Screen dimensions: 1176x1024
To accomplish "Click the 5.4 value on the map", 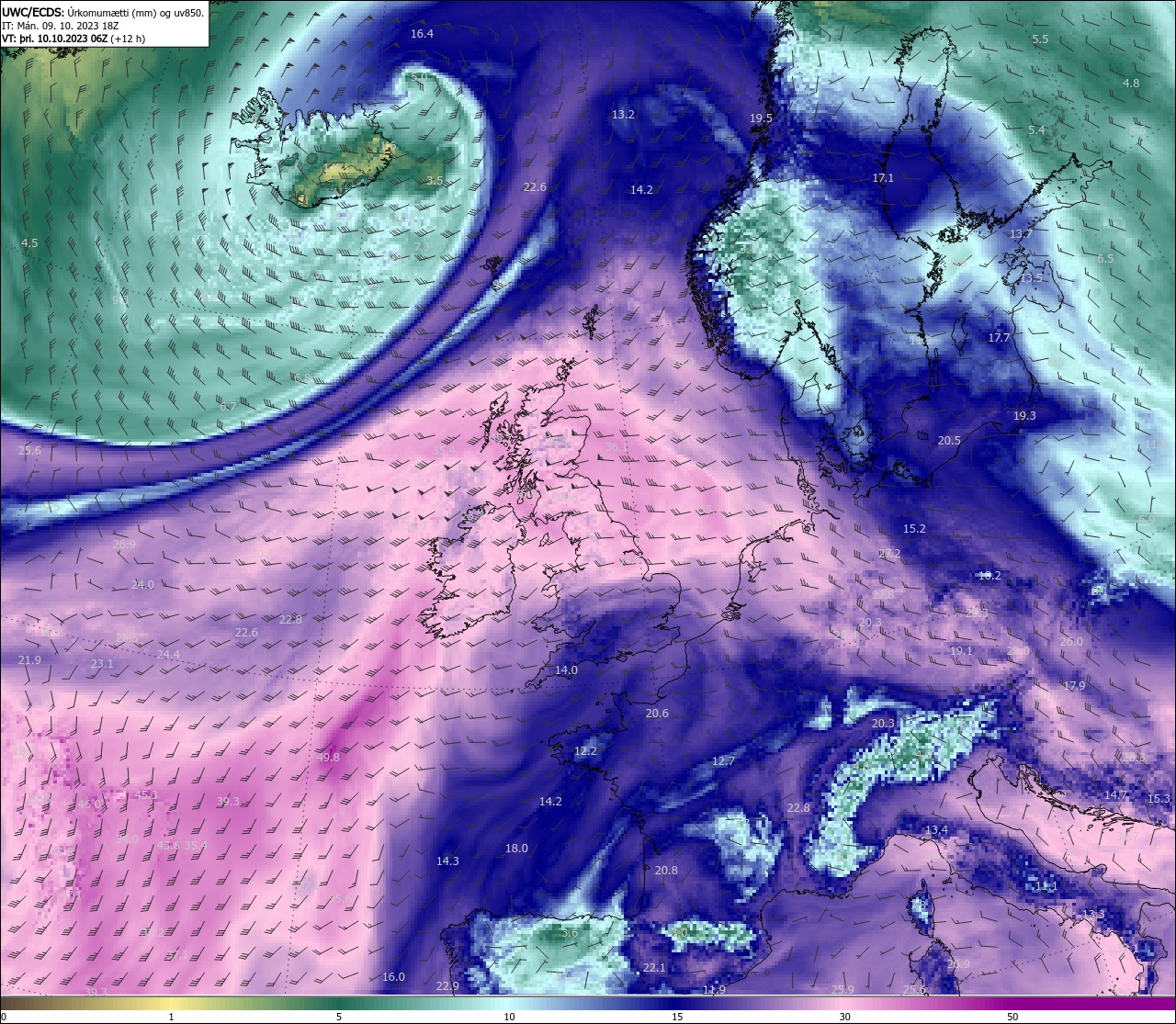I will pos(1037,130).
